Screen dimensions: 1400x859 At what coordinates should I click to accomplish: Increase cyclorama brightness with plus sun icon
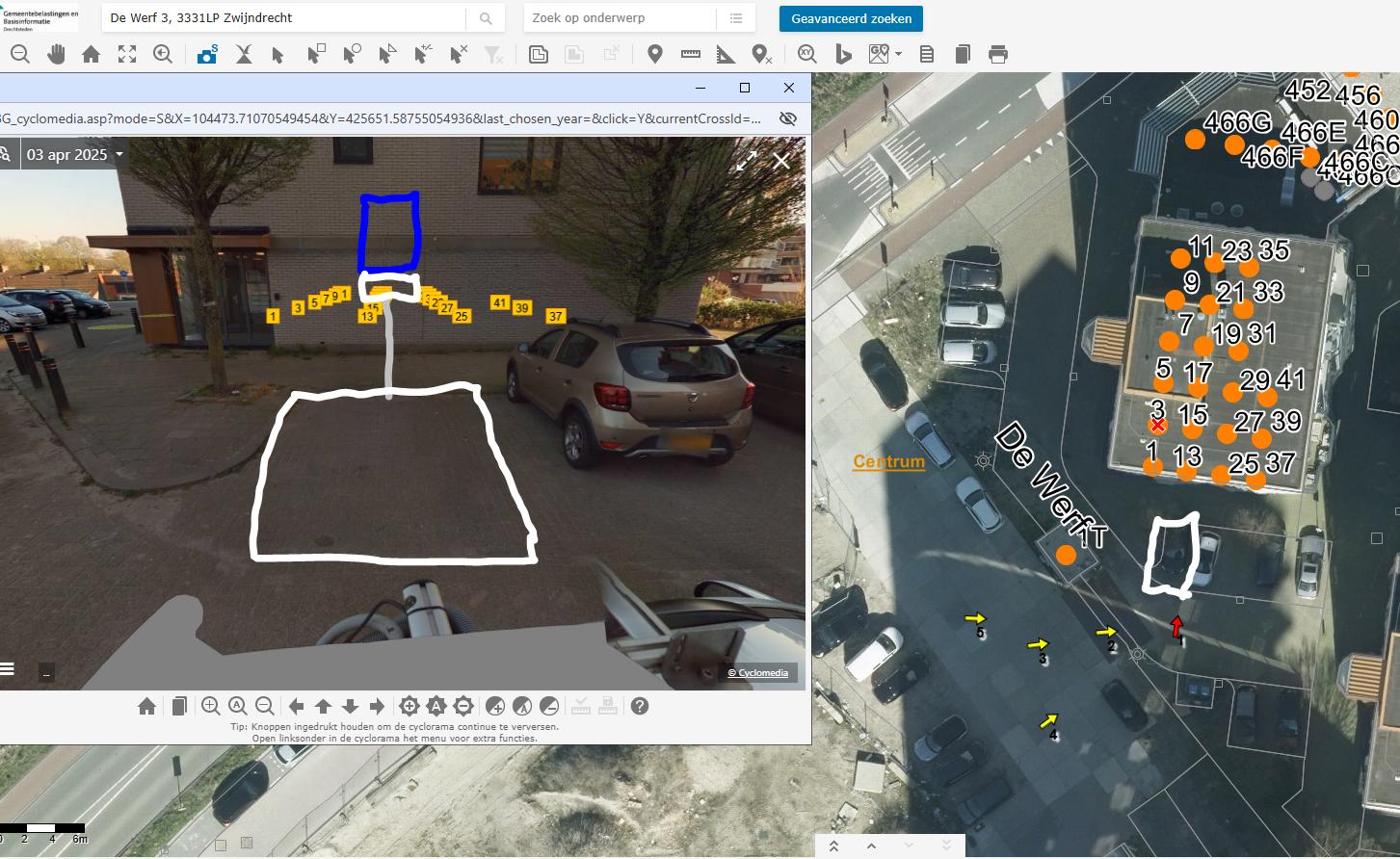(409, 706)
